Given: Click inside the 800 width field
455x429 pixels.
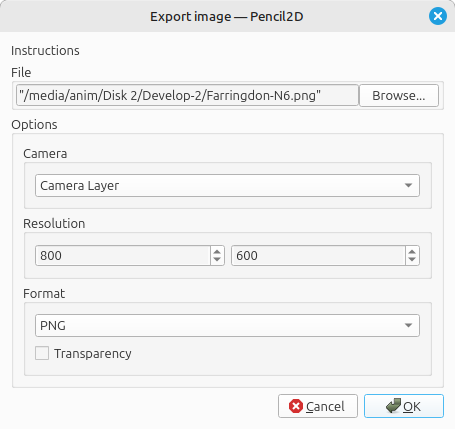Looking at the screenshot, I should tap(123, 256).
